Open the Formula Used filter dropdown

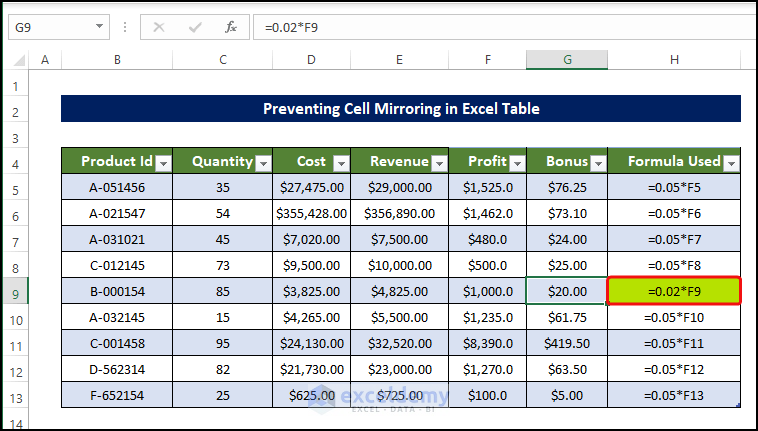[731, 162]
